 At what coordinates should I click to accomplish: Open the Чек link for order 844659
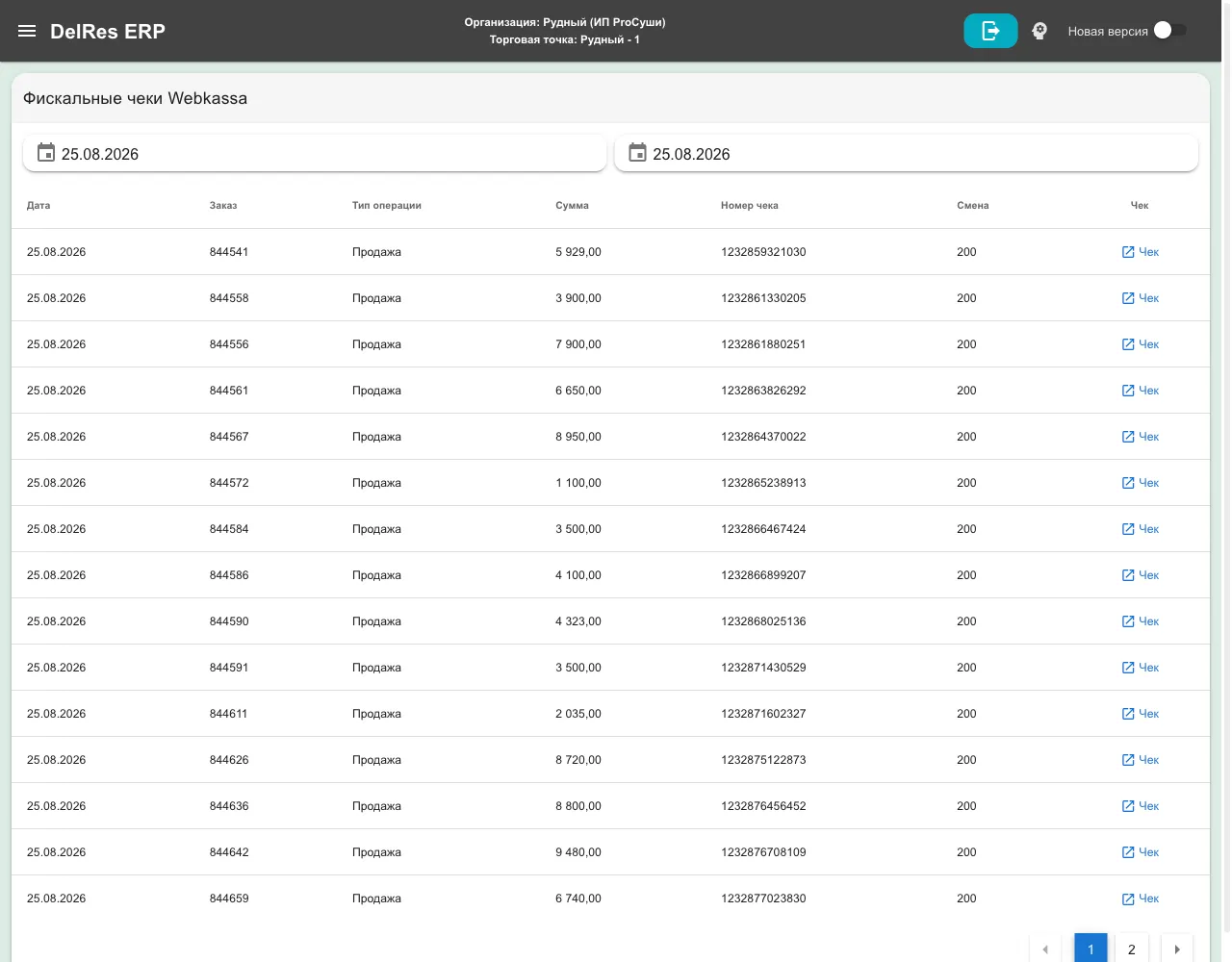click(x=1141, y=899)
